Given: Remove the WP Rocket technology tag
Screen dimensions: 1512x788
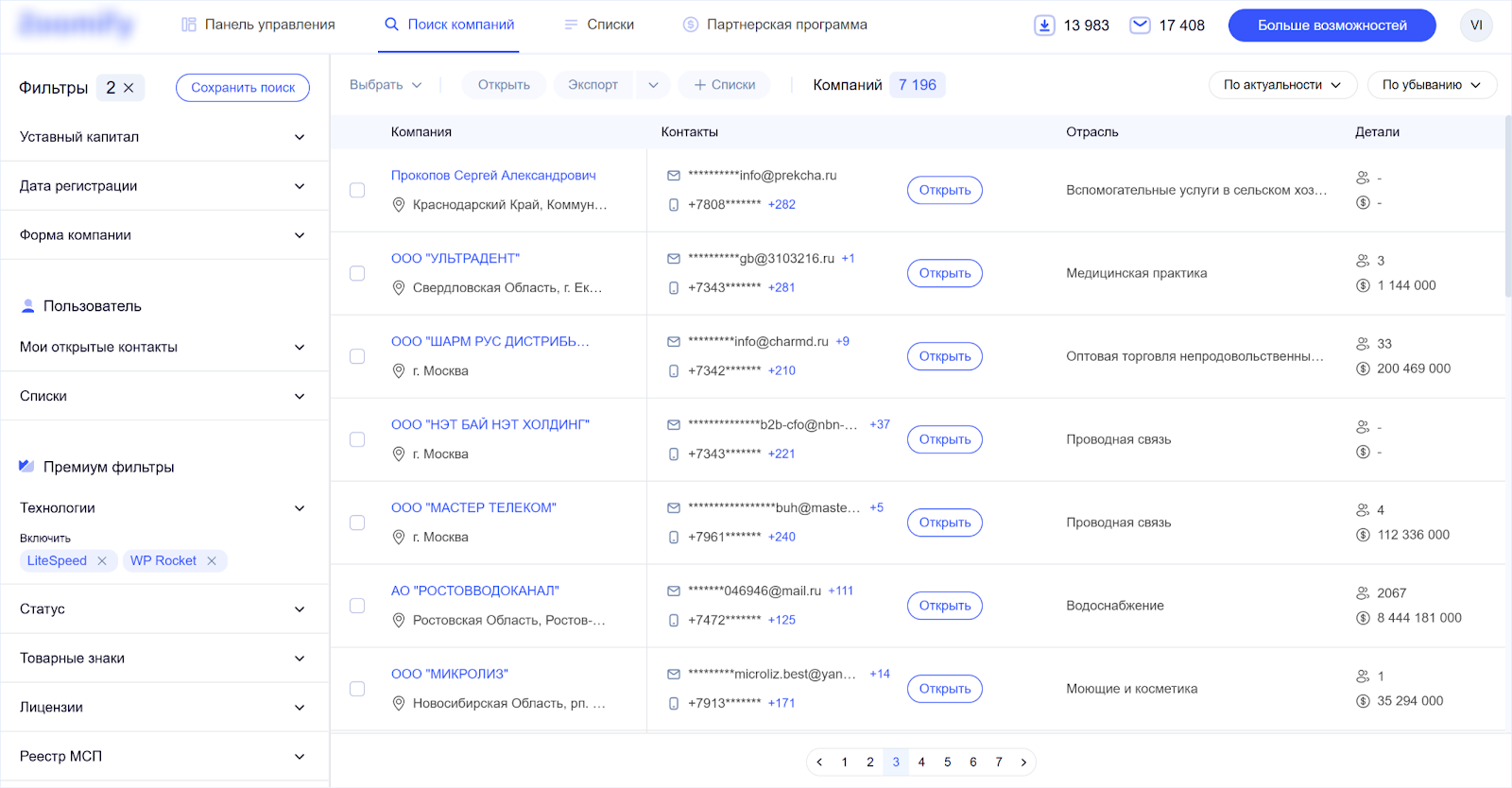Looking at the screenshot, I should coord(212,561).
